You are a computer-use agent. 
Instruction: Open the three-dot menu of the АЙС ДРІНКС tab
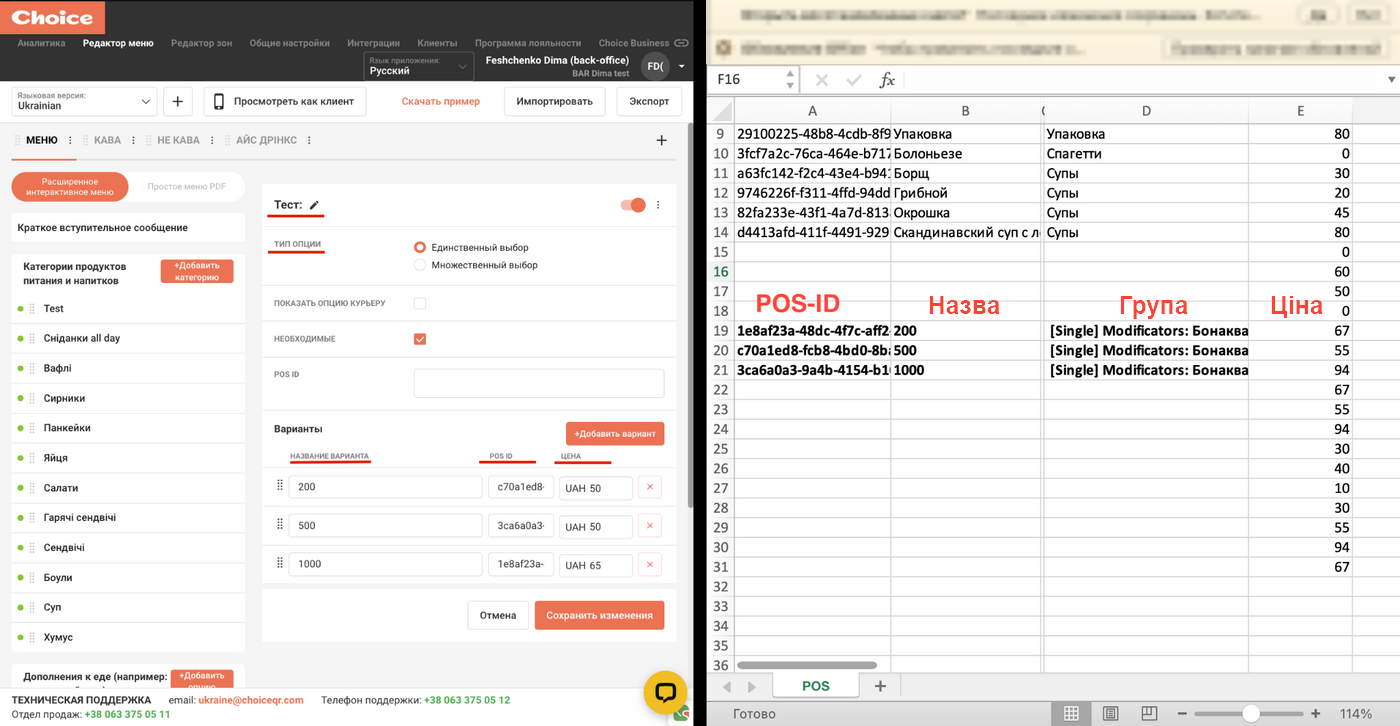pos(309,141)
